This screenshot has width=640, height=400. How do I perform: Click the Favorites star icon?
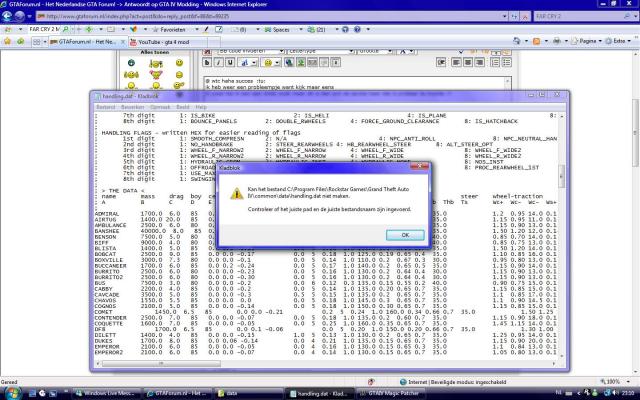(x=7, y=41)
